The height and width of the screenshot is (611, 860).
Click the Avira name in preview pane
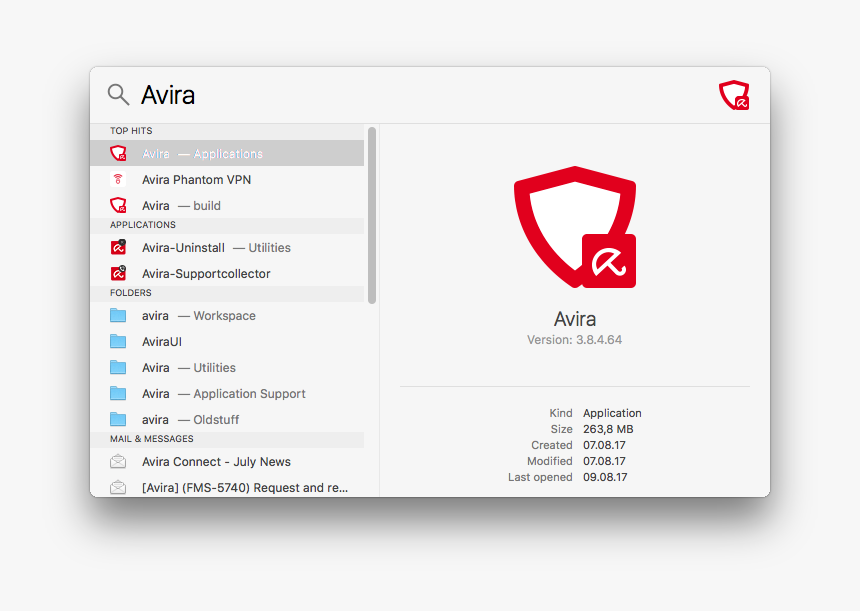pos(575,319)
